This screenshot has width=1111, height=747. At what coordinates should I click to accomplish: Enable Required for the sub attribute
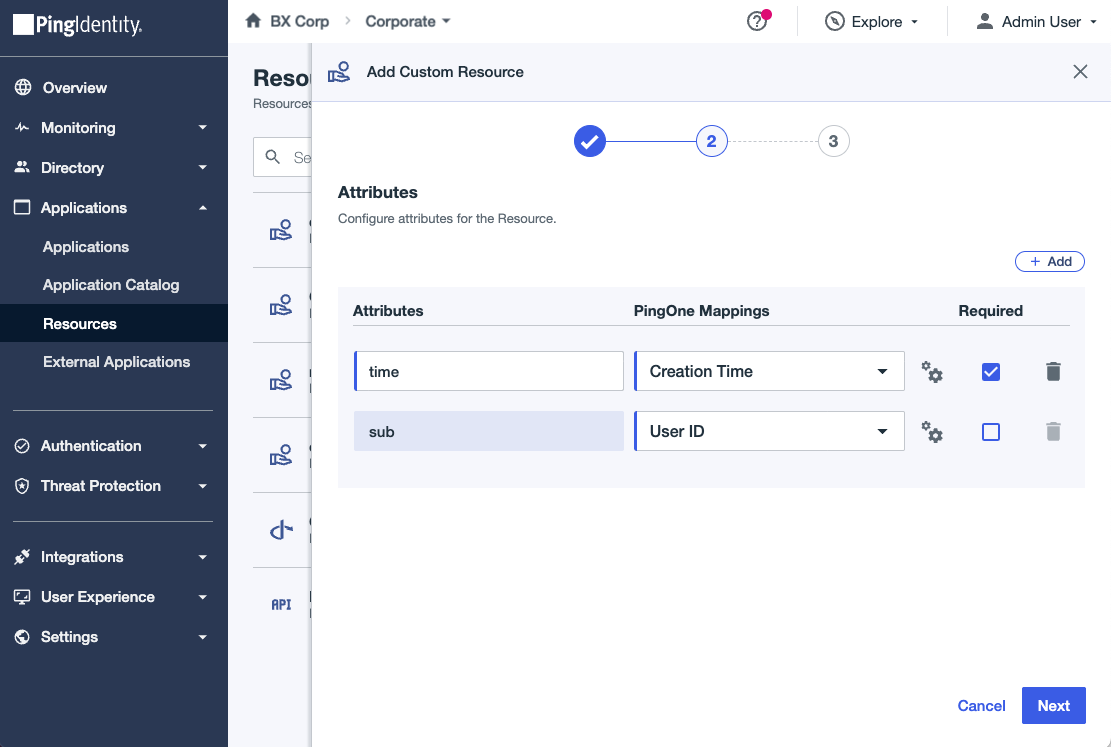pyautogui.click(x=990, y=431)
